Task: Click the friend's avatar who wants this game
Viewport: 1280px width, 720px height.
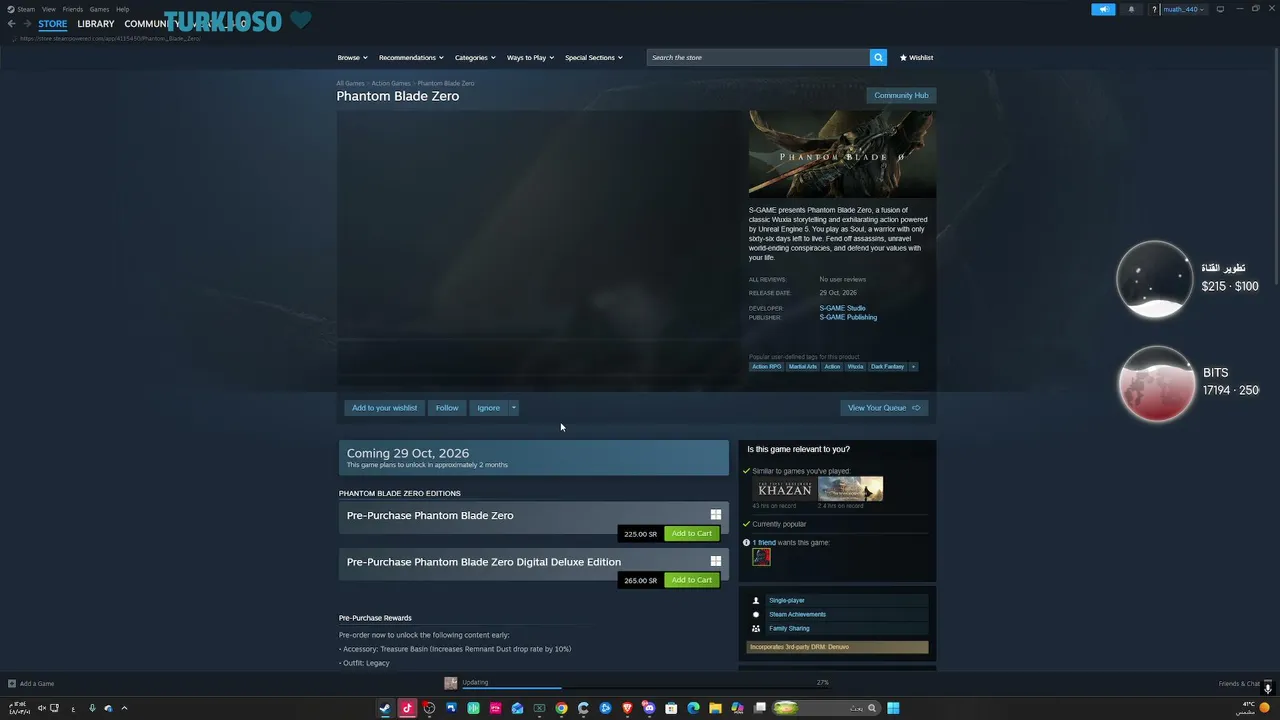Action: pos(761,557)
